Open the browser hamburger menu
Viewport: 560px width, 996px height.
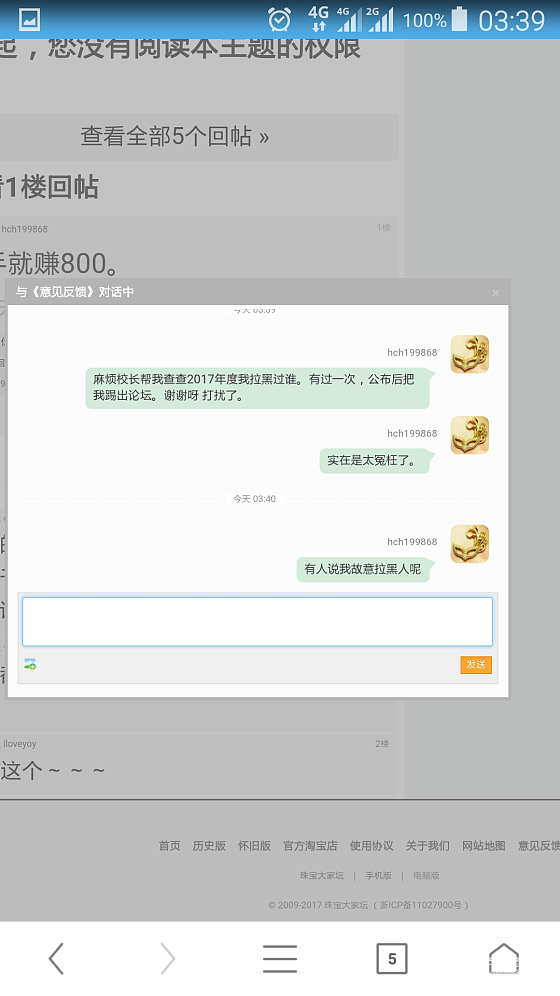[x=280, y=959]
